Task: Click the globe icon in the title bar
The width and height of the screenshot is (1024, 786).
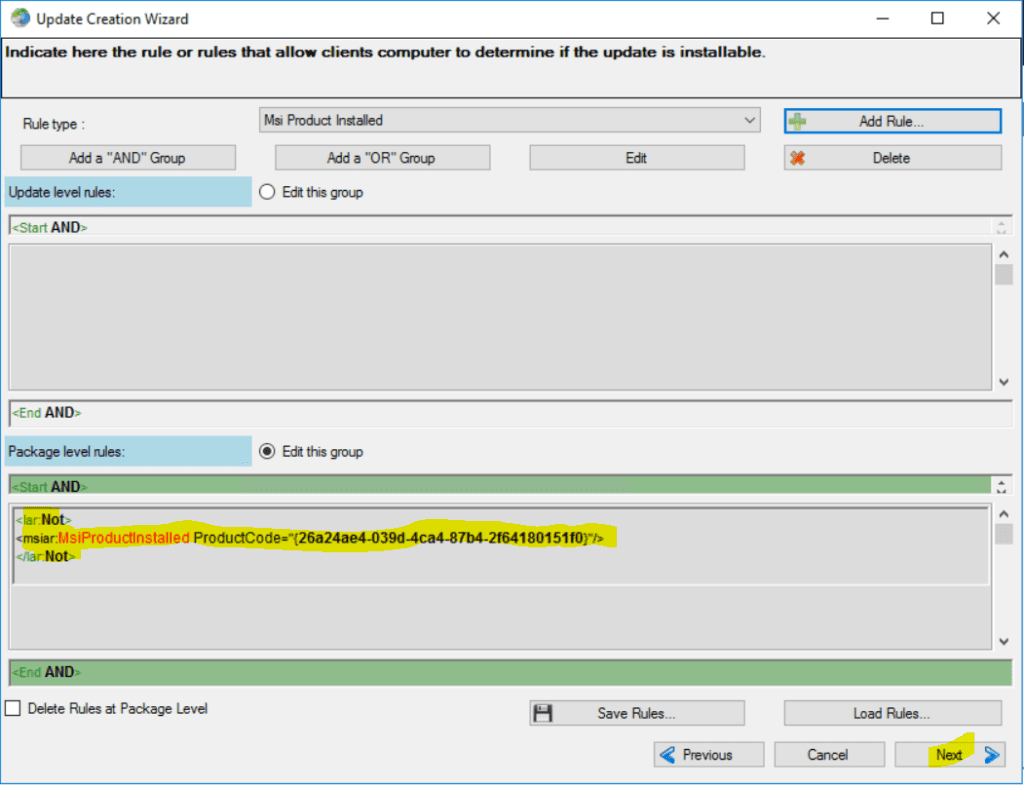Action: pyautogui.click(x=22, y=17)
